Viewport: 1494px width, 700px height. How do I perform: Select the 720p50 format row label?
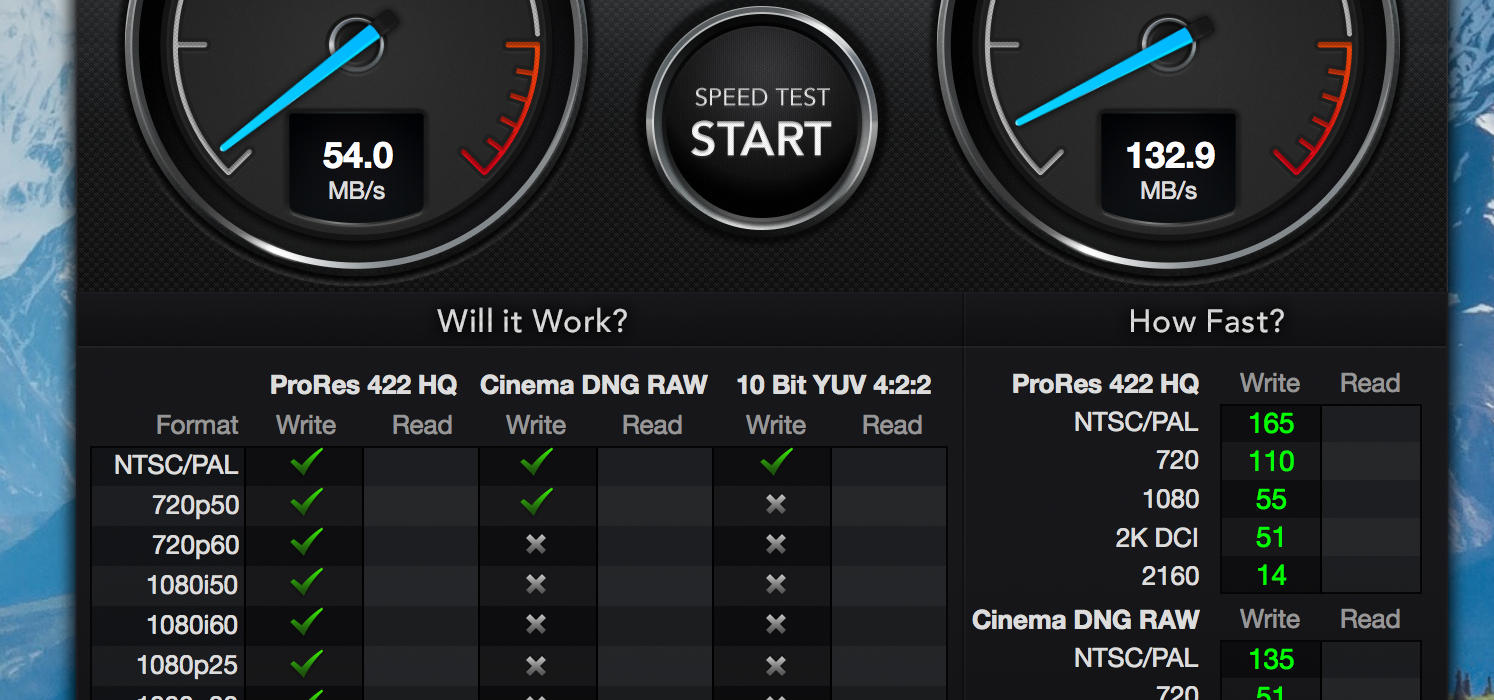[196, 505]
